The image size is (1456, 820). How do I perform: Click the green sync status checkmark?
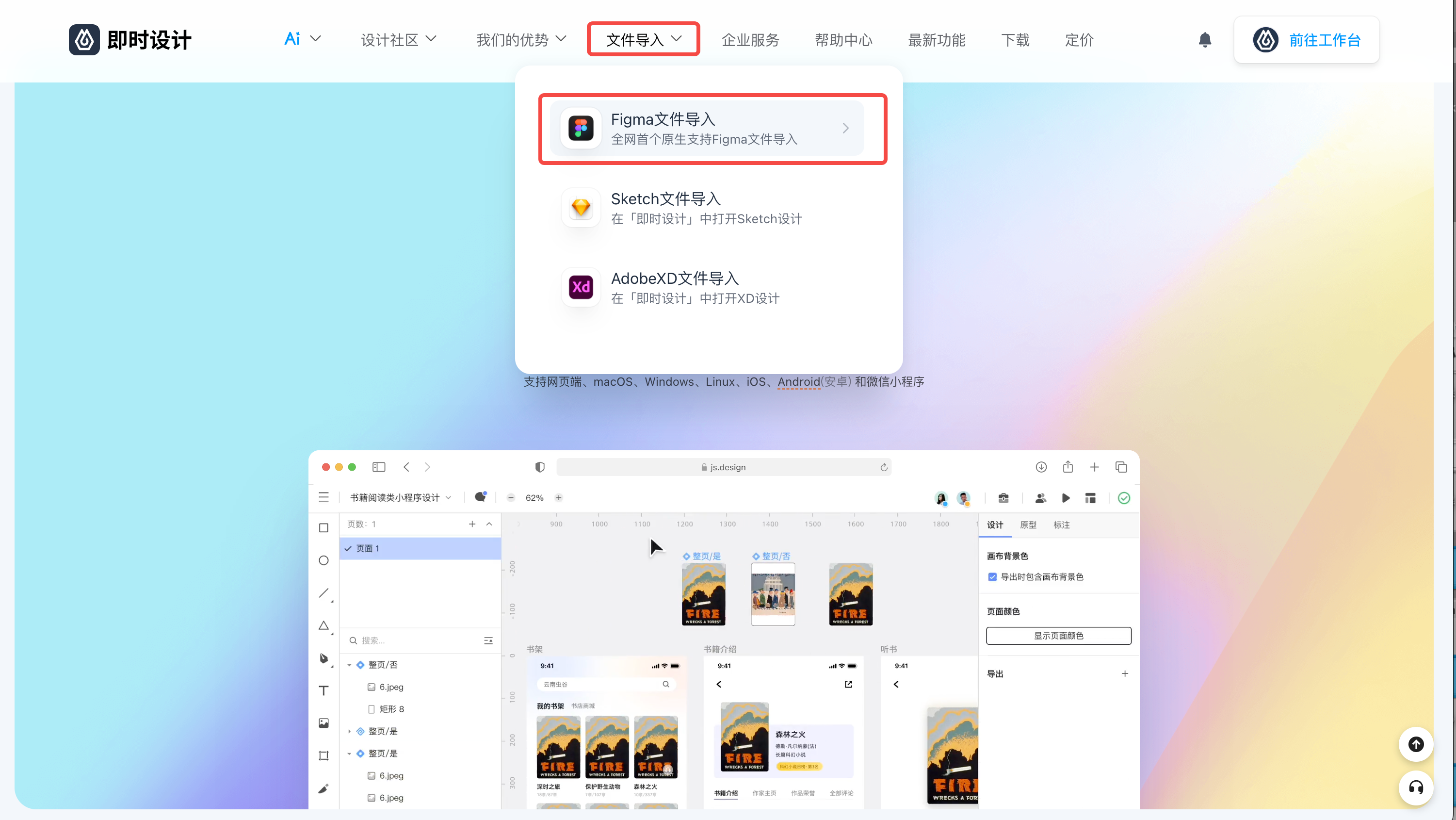(x=1124, y=498)
